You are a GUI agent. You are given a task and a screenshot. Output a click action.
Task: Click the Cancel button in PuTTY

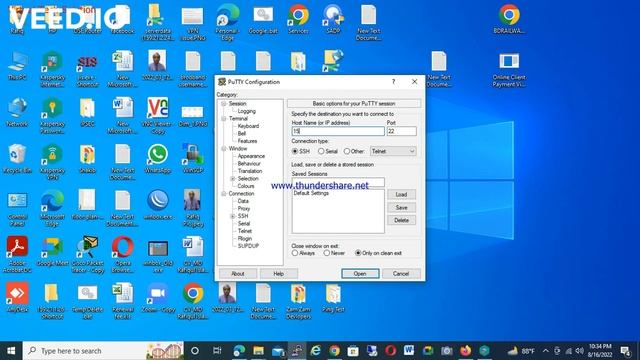(401, 273)
